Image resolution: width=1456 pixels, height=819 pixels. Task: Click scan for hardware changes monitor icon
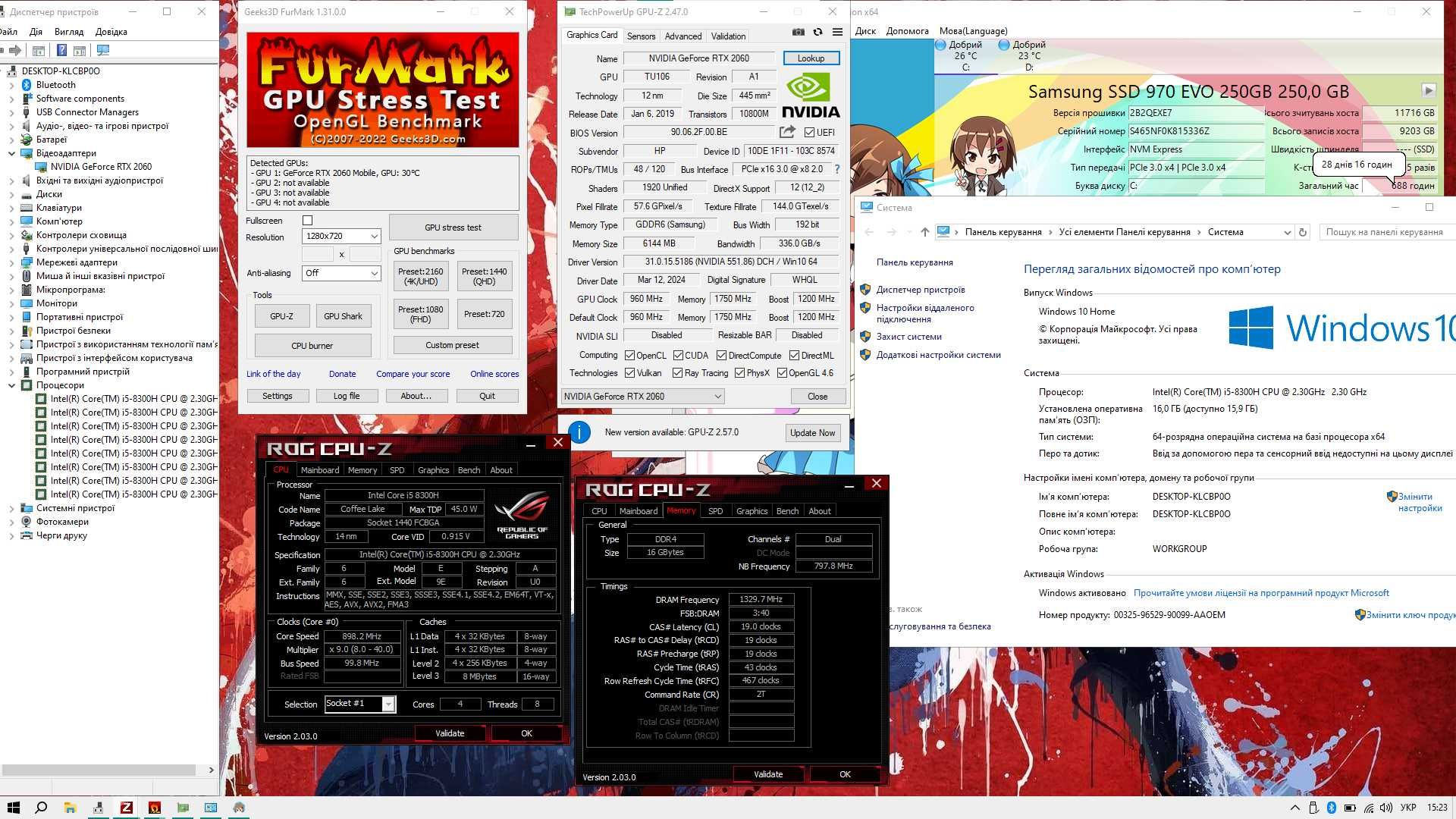pos(103,50)
